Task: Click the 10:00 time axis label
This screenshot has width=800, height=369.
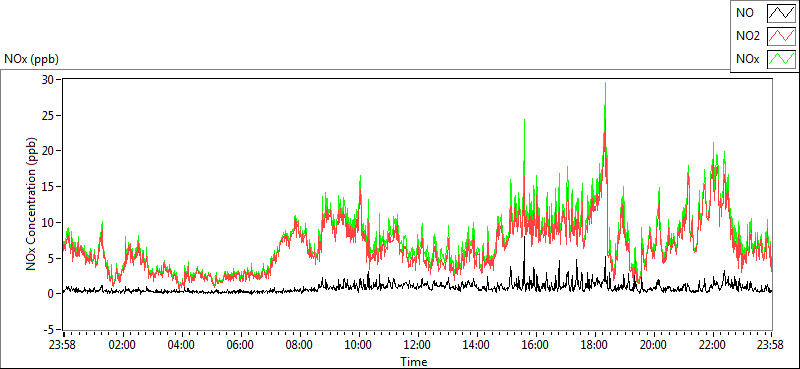Action: (x=359, y=344)
